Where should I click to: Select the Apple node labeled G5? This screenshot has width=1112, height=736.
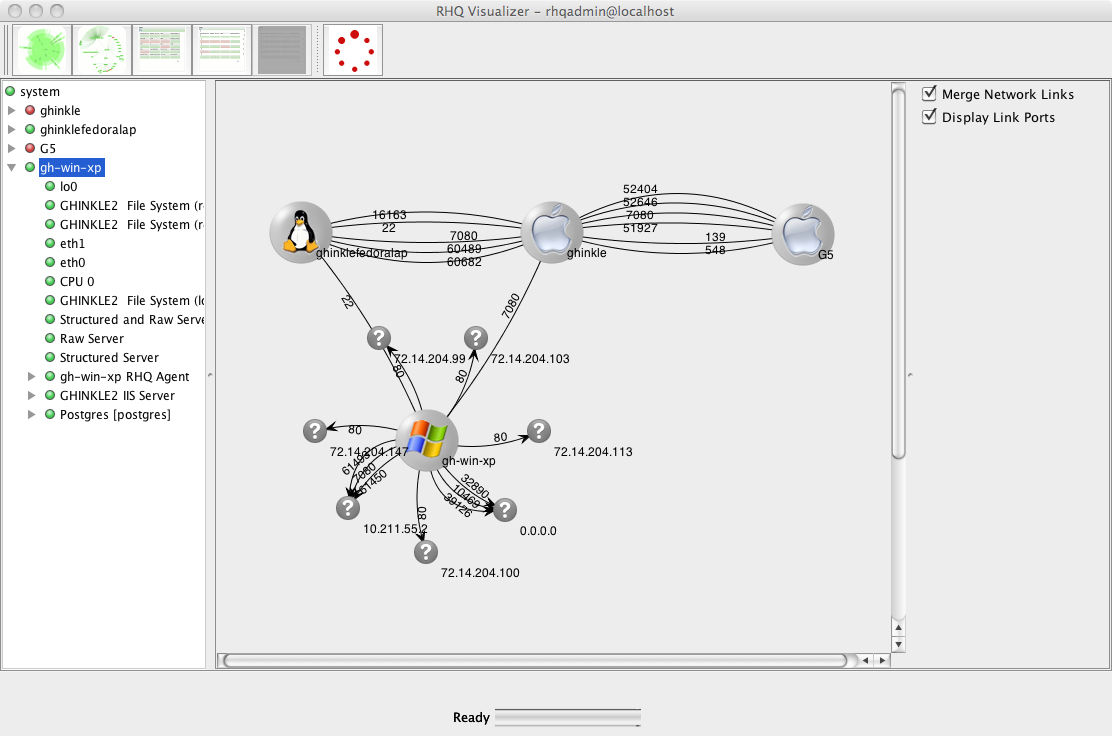tap(803, 234)
